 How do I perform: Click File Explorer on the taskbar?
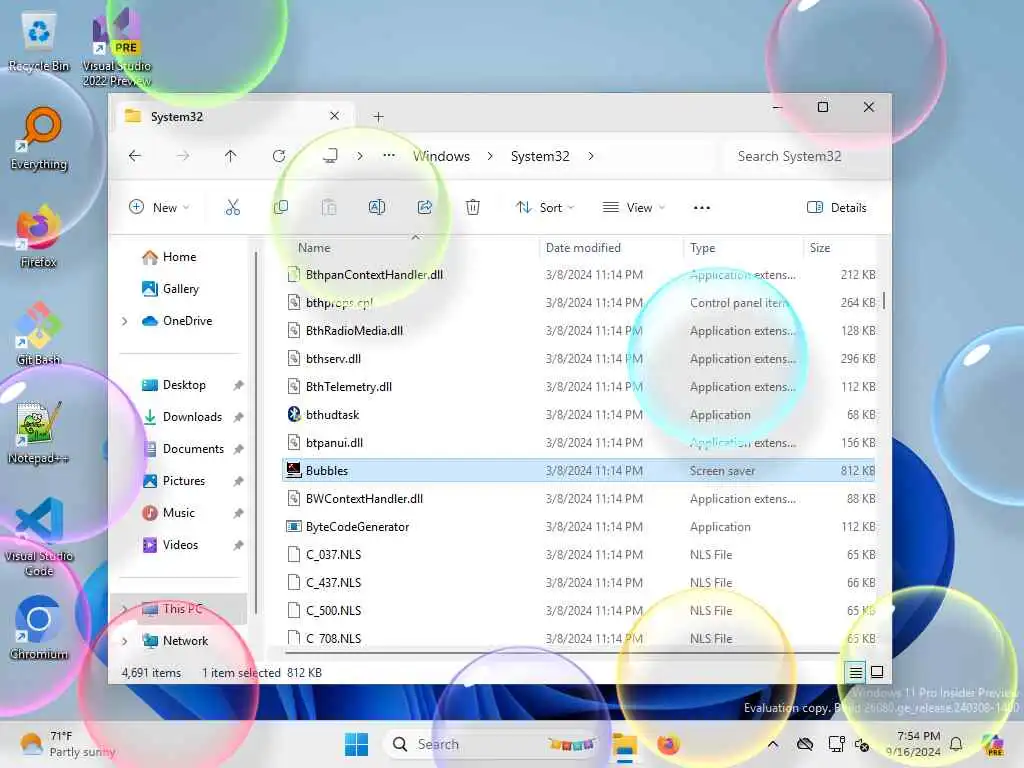pyautogui.click(x=624, y=744)
